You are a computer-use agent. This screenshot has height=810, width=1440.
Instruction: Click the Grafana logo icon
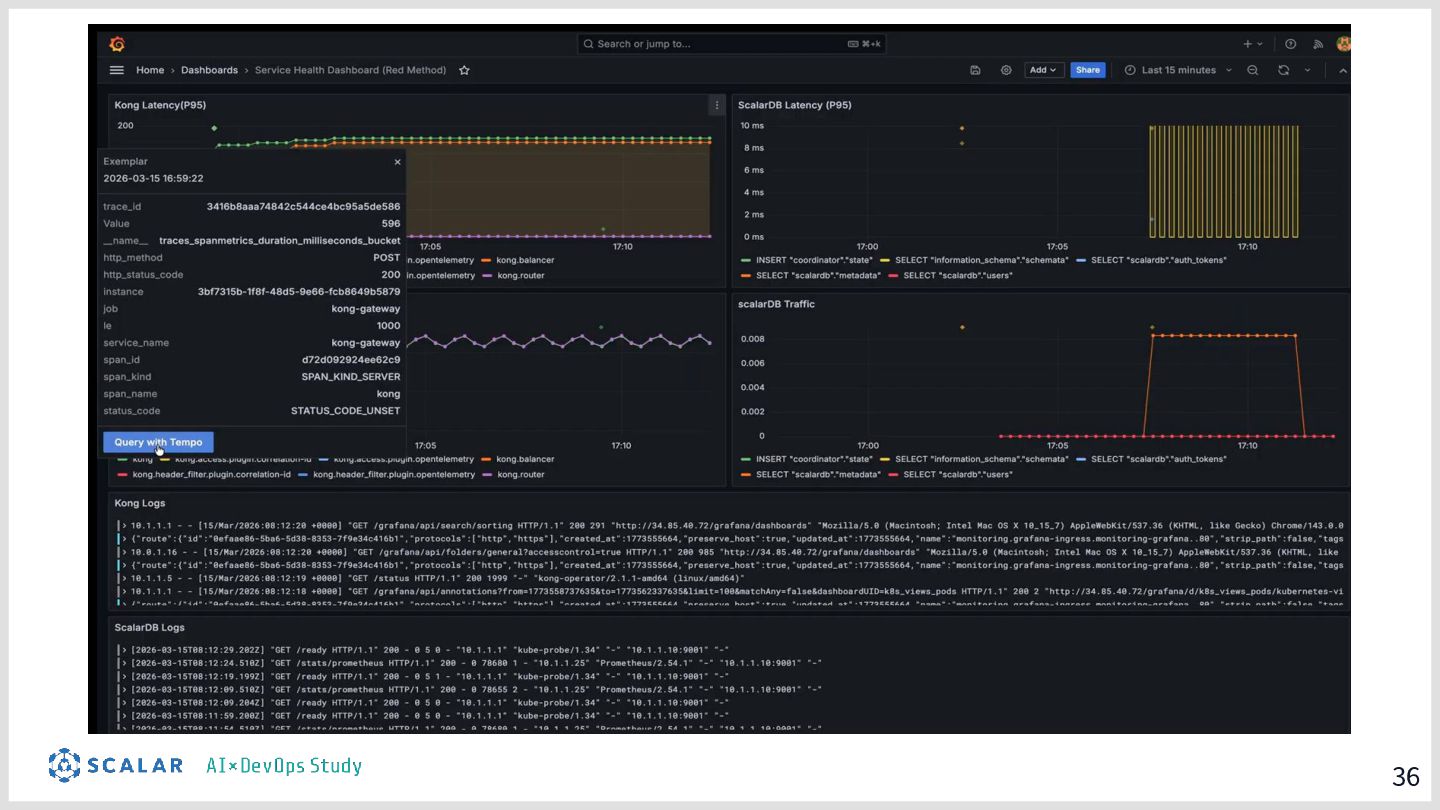(117, 44)
